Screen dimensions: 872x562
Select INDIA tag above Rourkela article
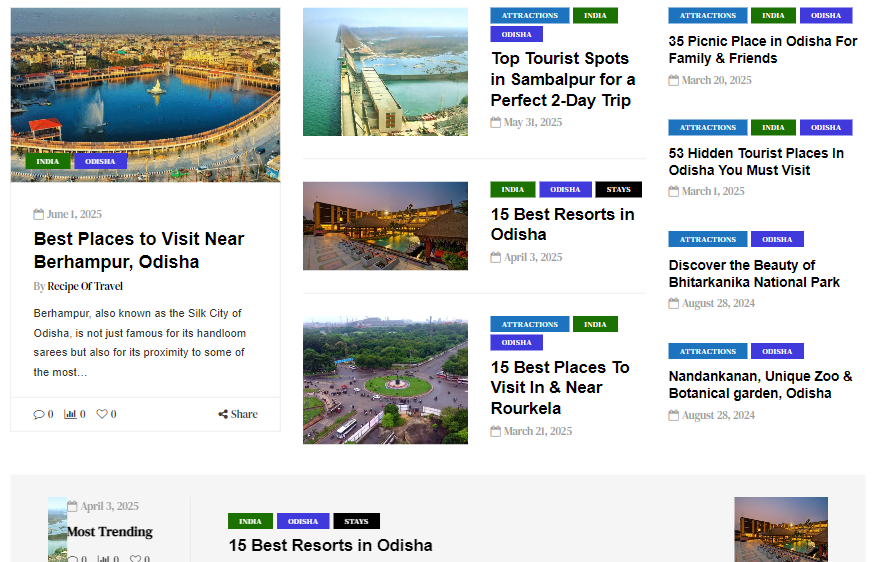coord(595,324)
